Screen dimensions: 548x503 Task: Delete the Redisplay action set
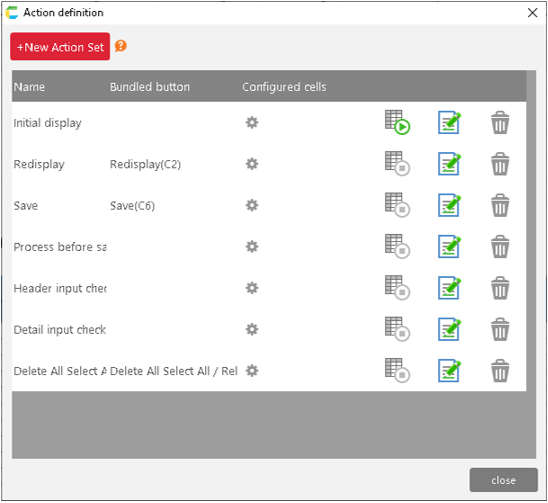point(500,164)
